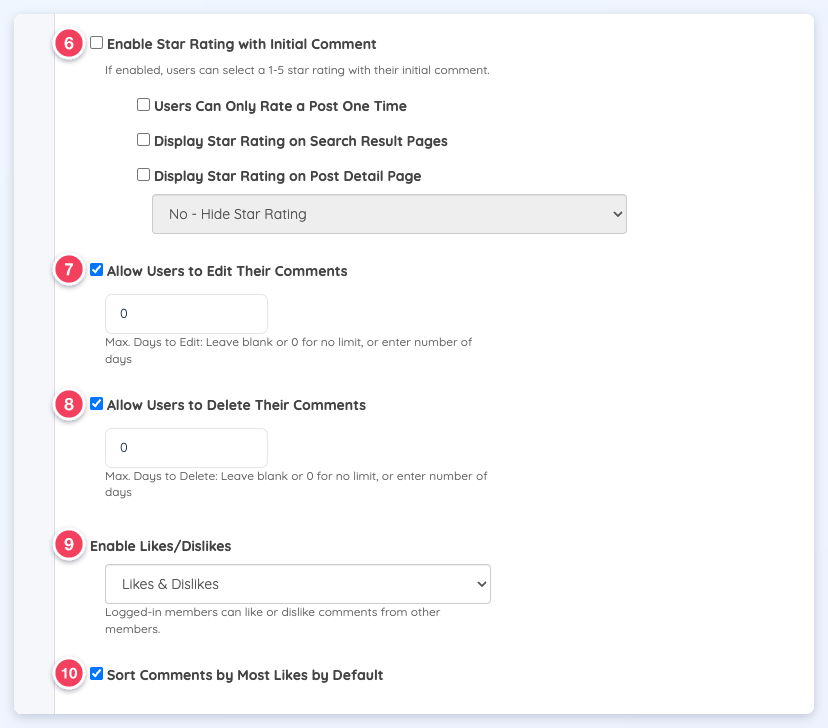Check Users Can Only Rate a Post One Time
The width and height of the screenshot is (828, 728).
[x=143, y=105]
